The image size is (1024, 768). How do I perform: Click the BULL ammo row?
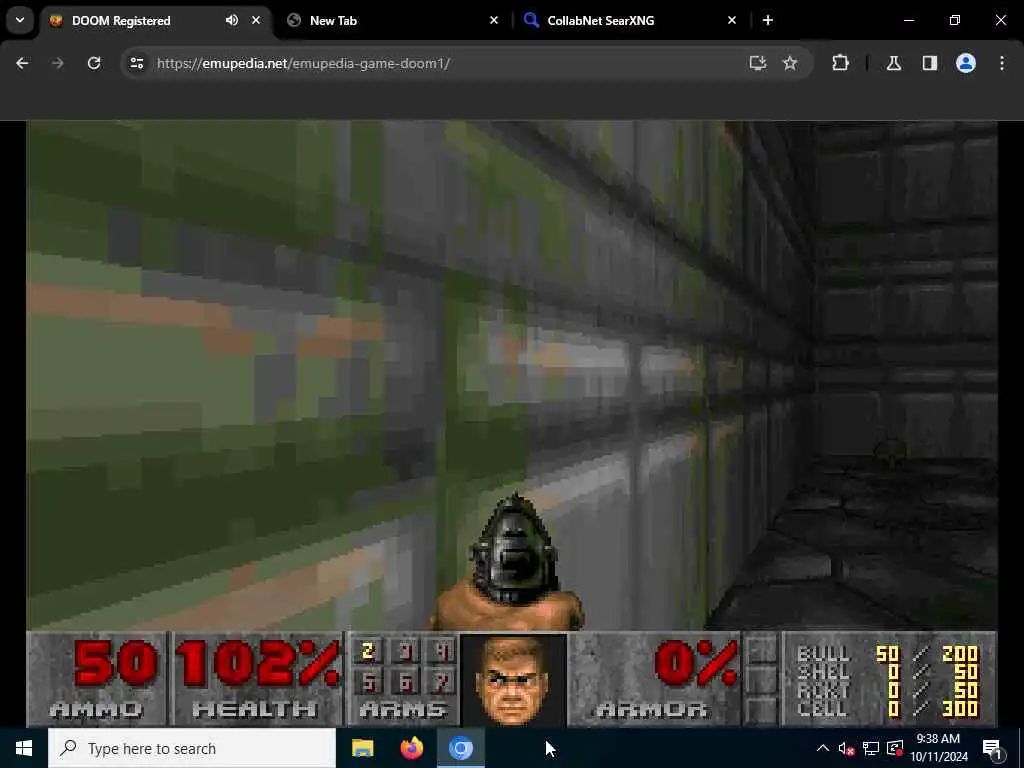tap(888, 653)
